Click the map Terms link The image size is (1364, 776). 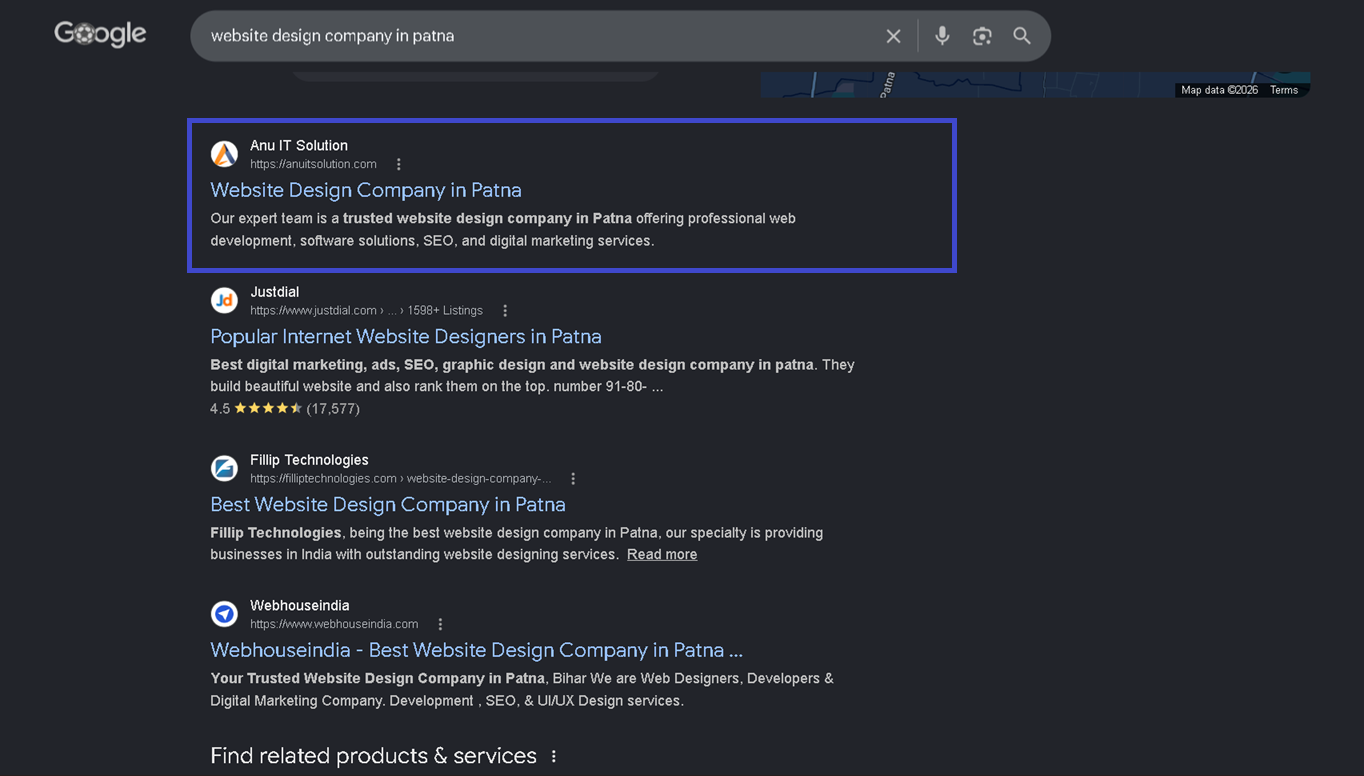pyautogui.click(x=1284, y=90)
